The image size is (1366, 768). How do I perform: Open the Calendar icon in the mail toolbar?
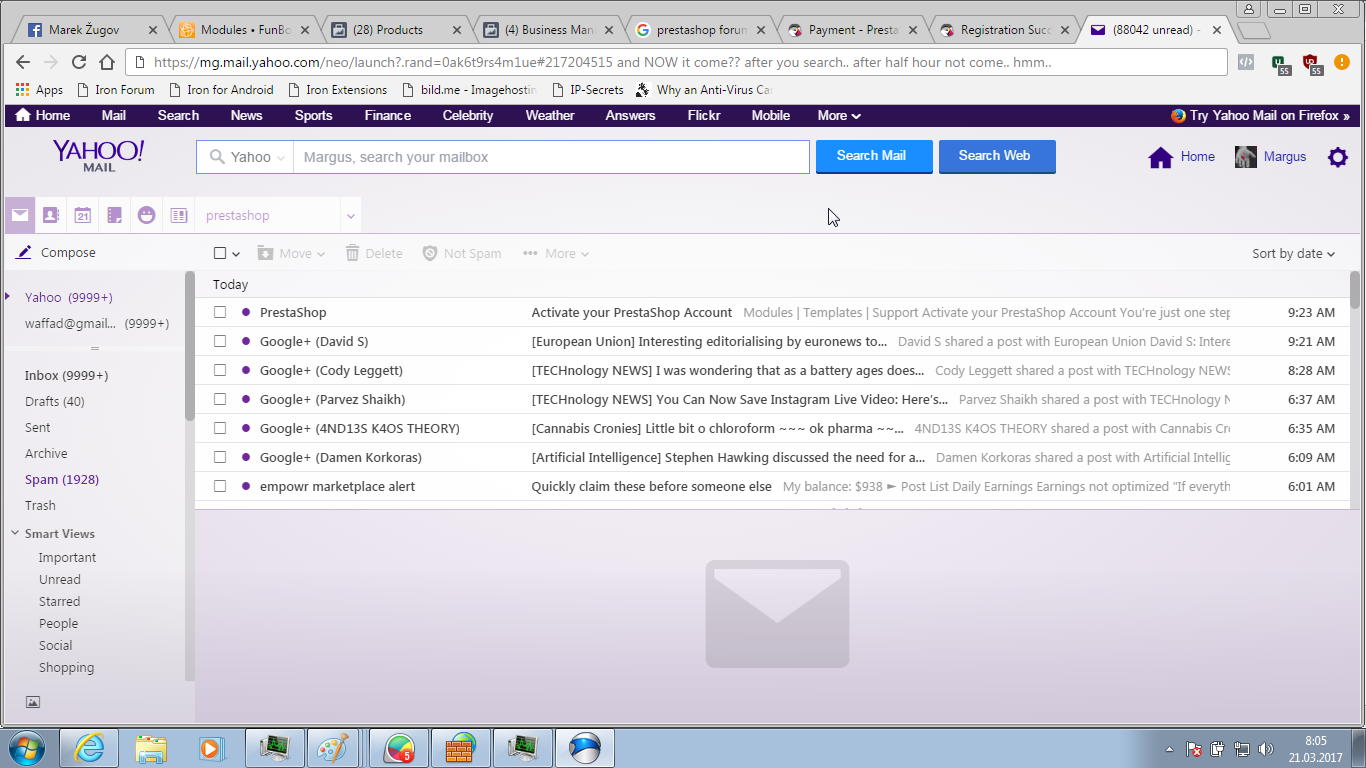click(83, 215)
